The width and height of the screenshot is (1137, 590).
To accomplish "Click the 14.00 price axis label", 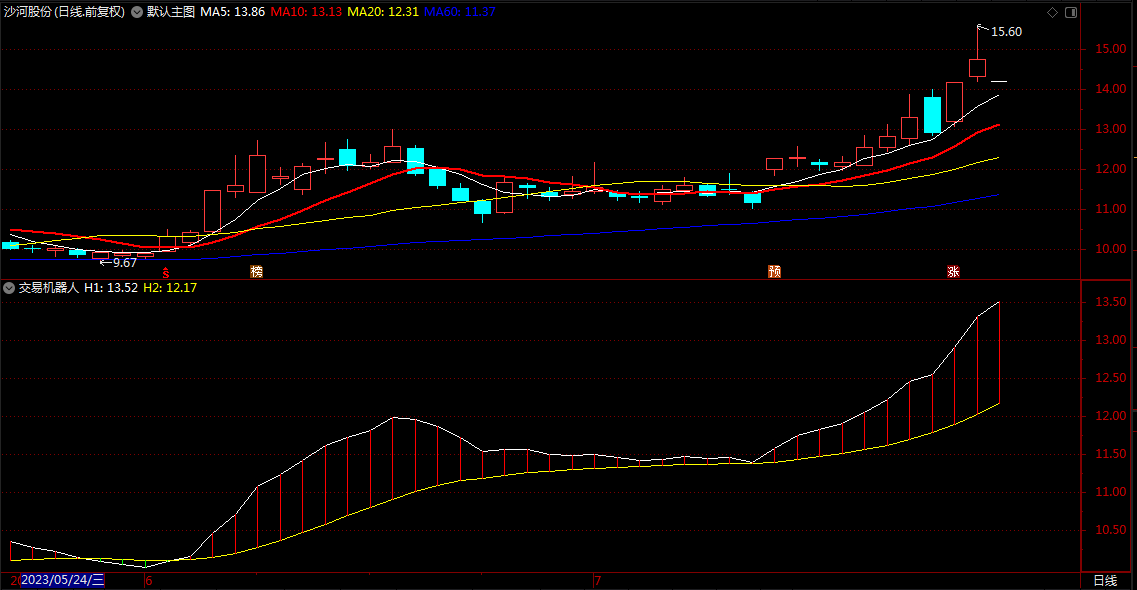I will pos(1111,89).
